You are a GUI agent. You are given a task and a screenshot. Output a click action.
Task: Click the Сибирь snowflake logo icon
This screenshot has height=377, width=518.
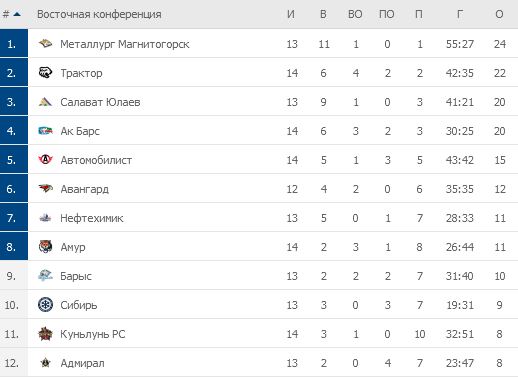[x=45, y=305]
